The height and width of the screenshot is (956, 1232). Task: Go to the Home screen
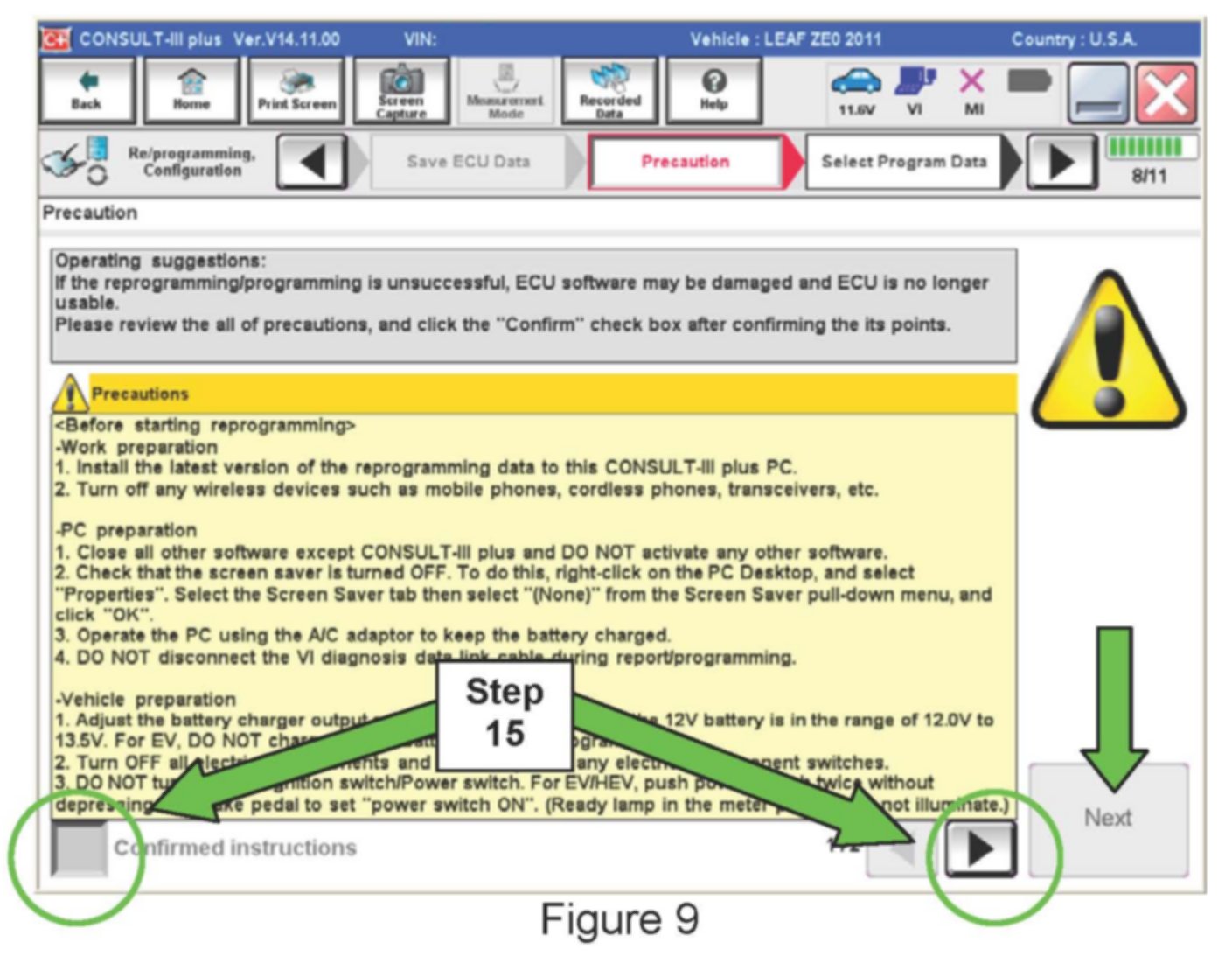point(191,91)
